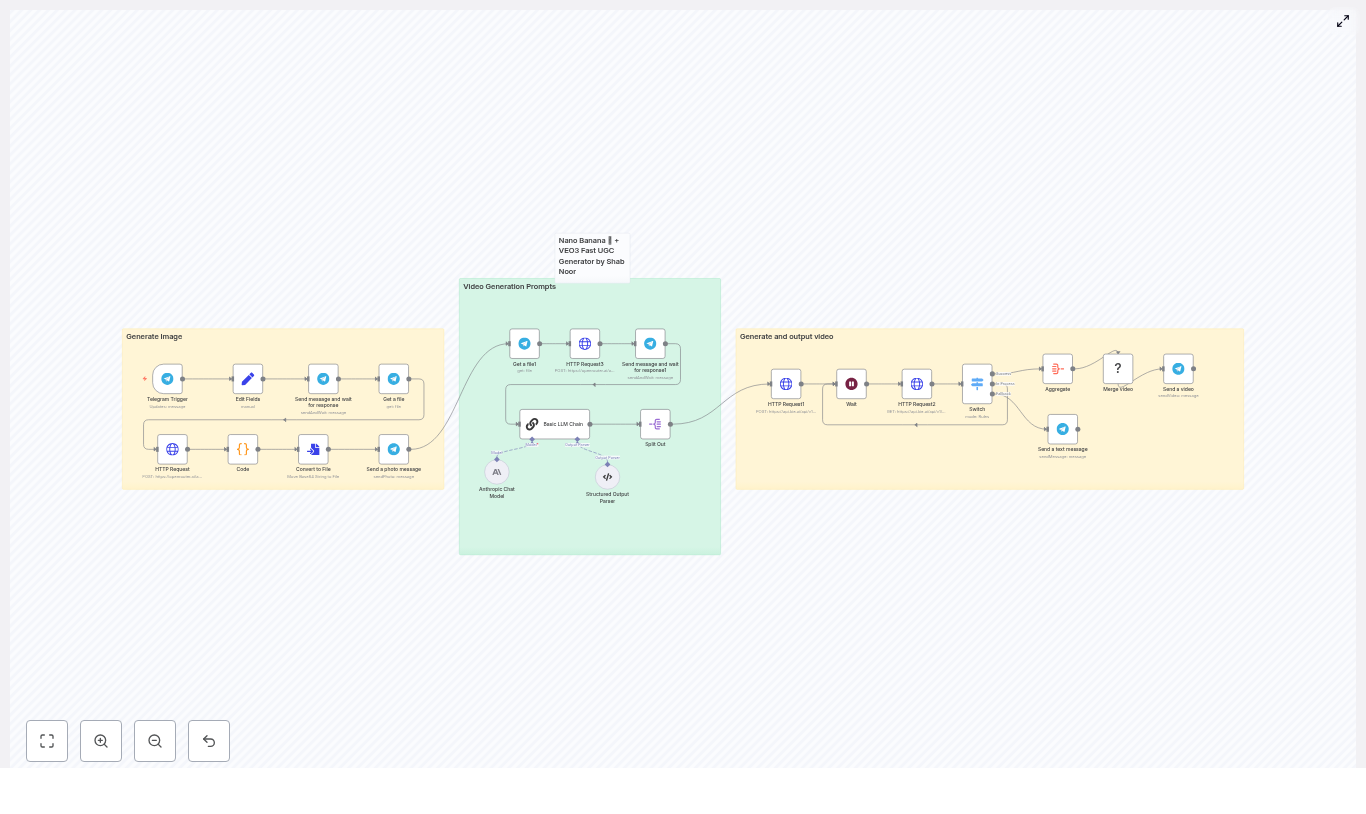Click the undo arrow in the bottom toolbar

click(209, 741)
